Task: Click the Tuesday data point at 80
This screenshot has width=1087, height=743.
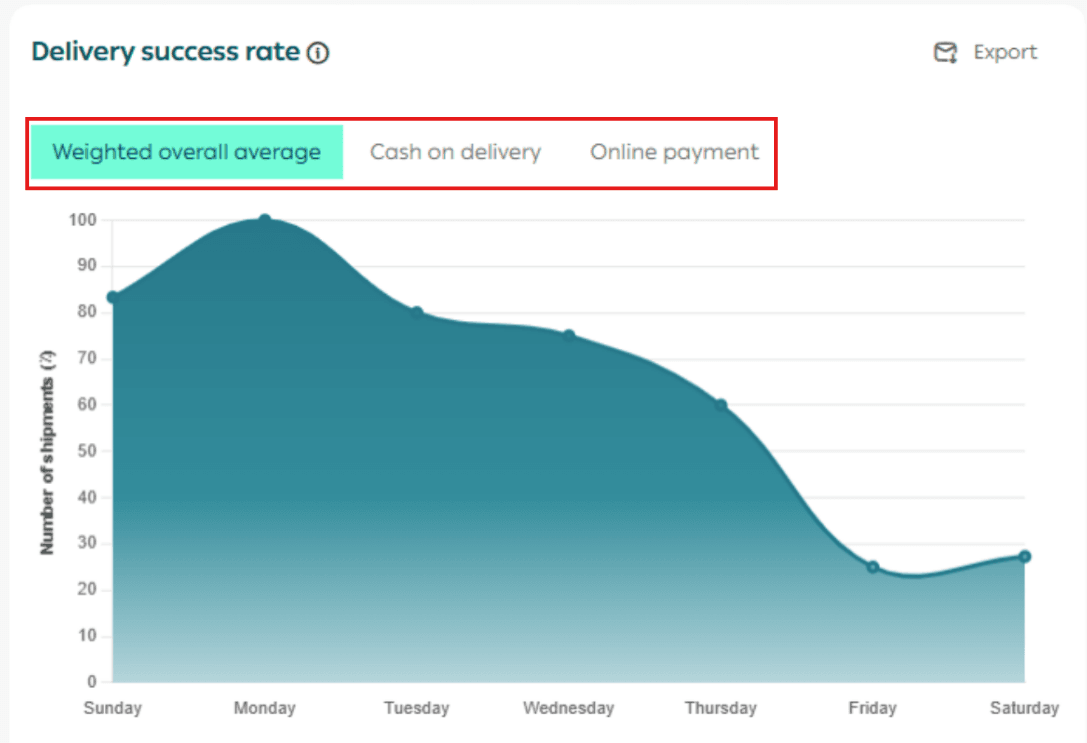Action: 417,313
